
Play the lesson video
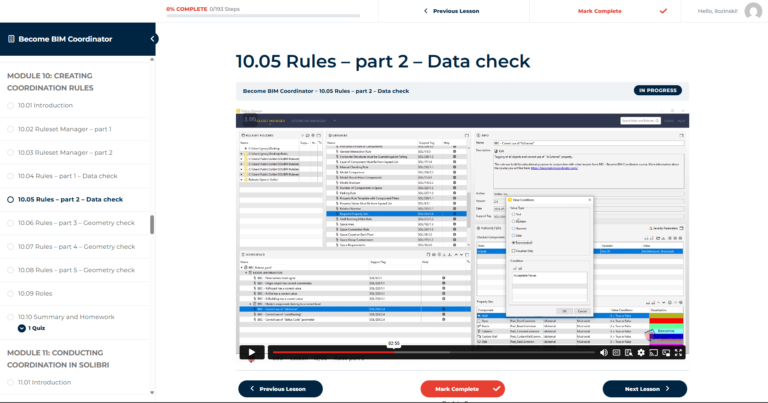(251, 352)
